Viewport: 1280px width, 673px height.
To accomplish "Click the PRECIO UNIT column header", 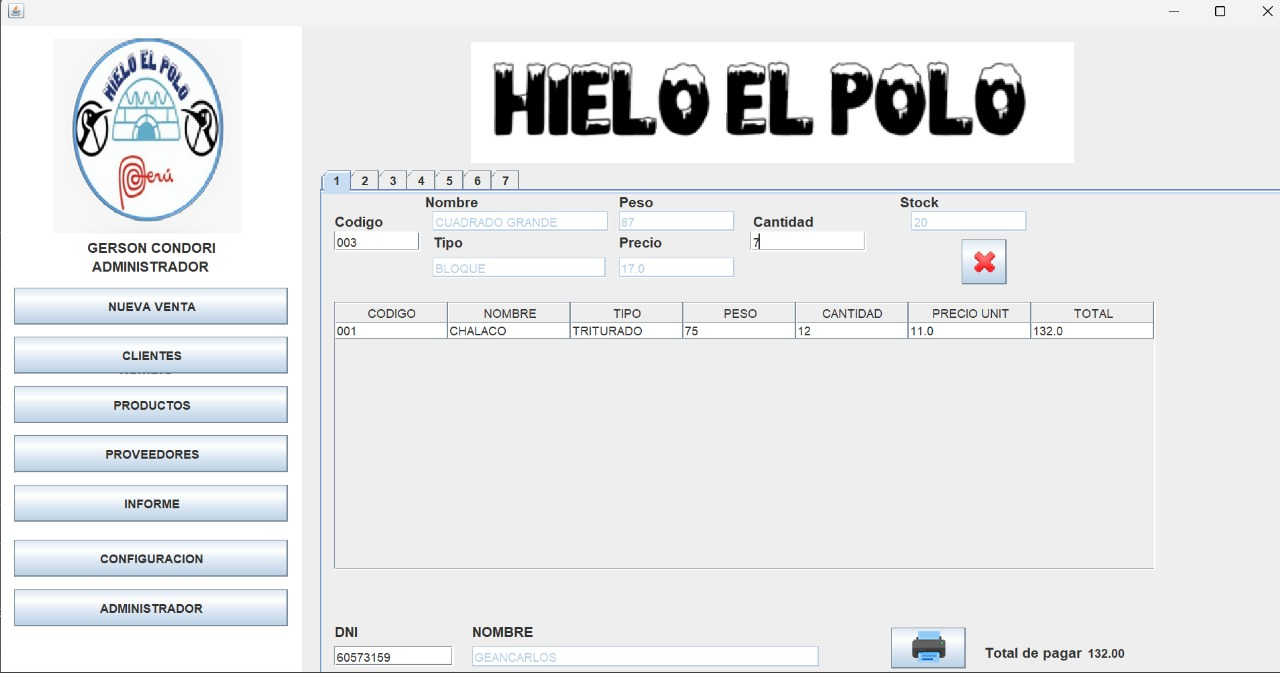I will [970, 313].
